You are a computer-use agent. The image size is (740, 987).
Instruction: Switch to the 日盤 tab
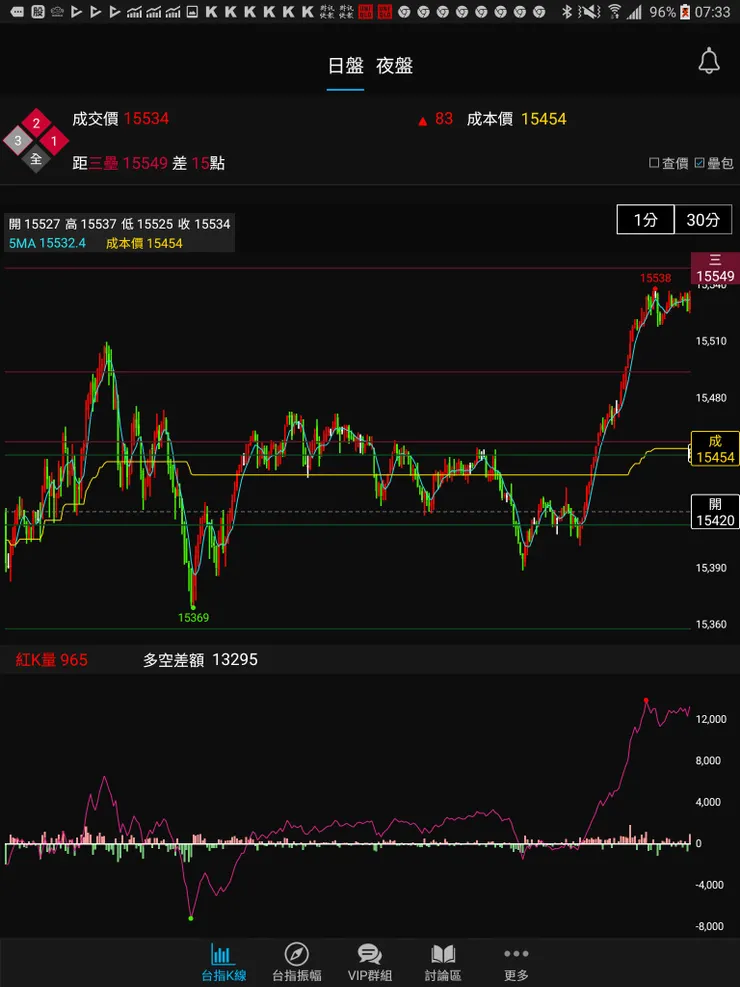[x=345, y=66]
